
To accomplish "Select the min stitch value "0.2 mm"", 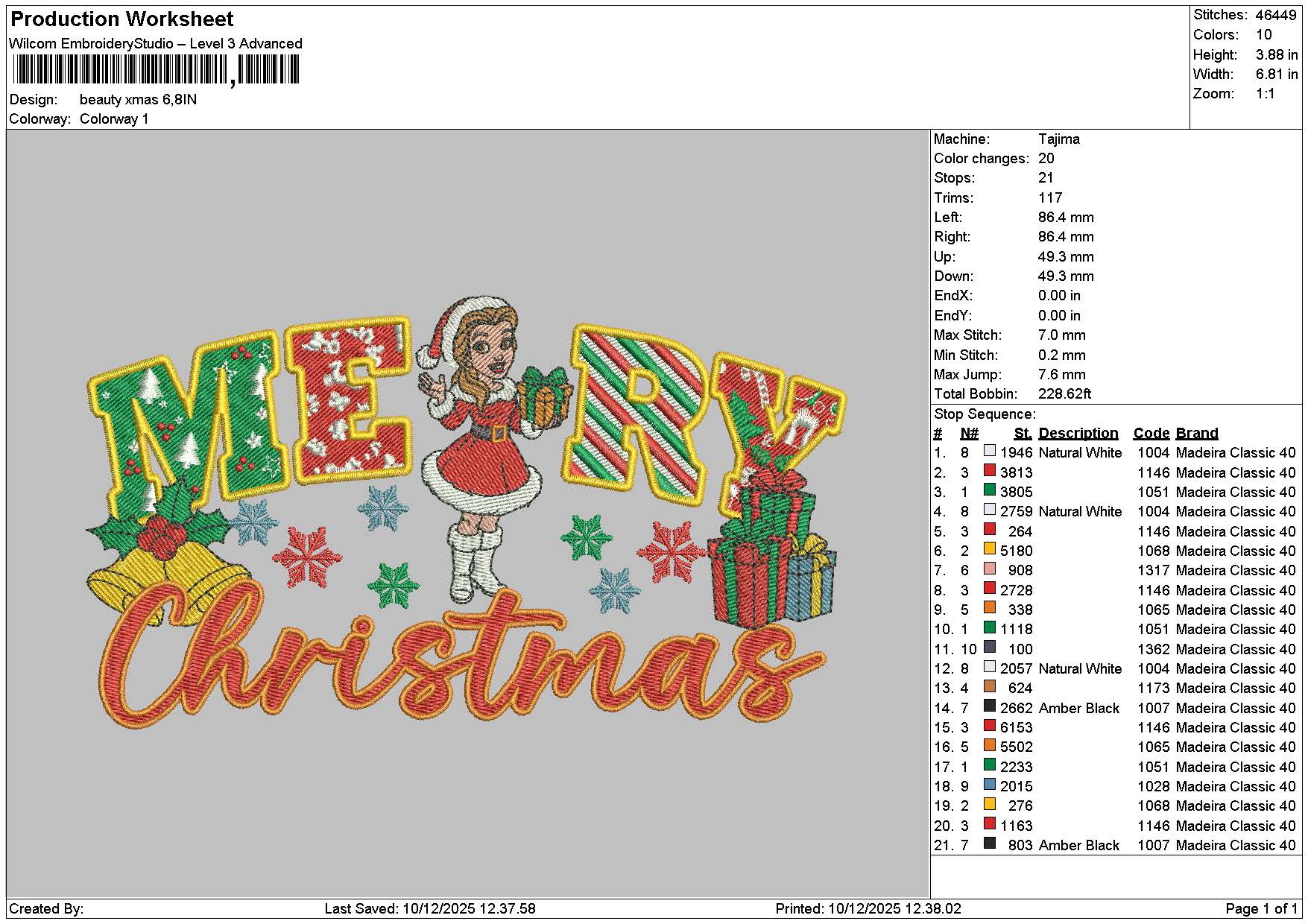I will pyautogui.click(x=1062, y=355).
